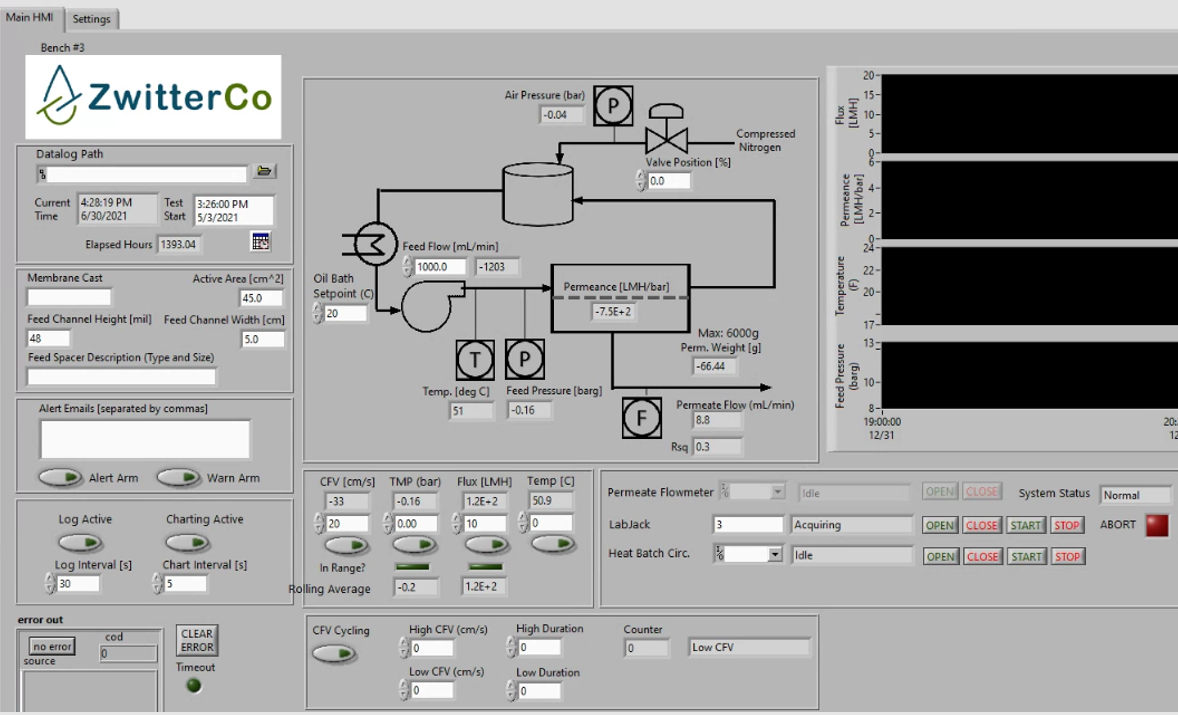
Task: Switch to the Settings tab
Action: tap(92, 18)
